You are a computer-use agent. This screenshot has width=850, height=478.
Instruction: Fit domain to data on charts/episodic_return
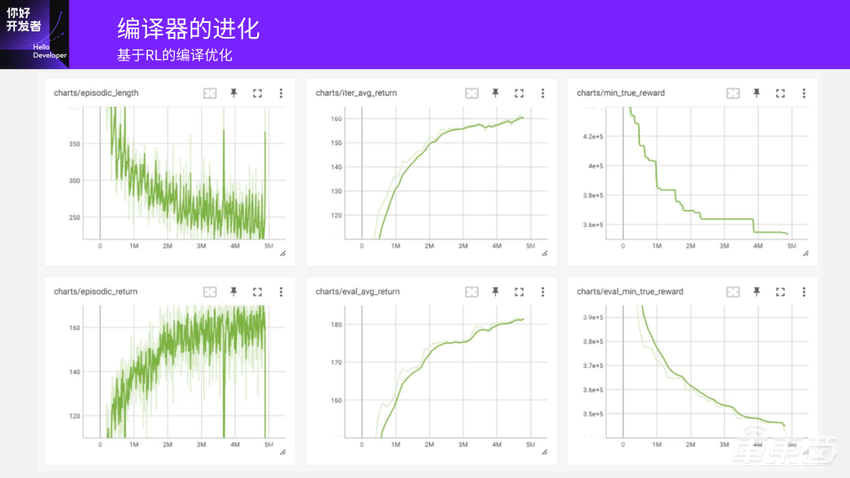(210, 292)
